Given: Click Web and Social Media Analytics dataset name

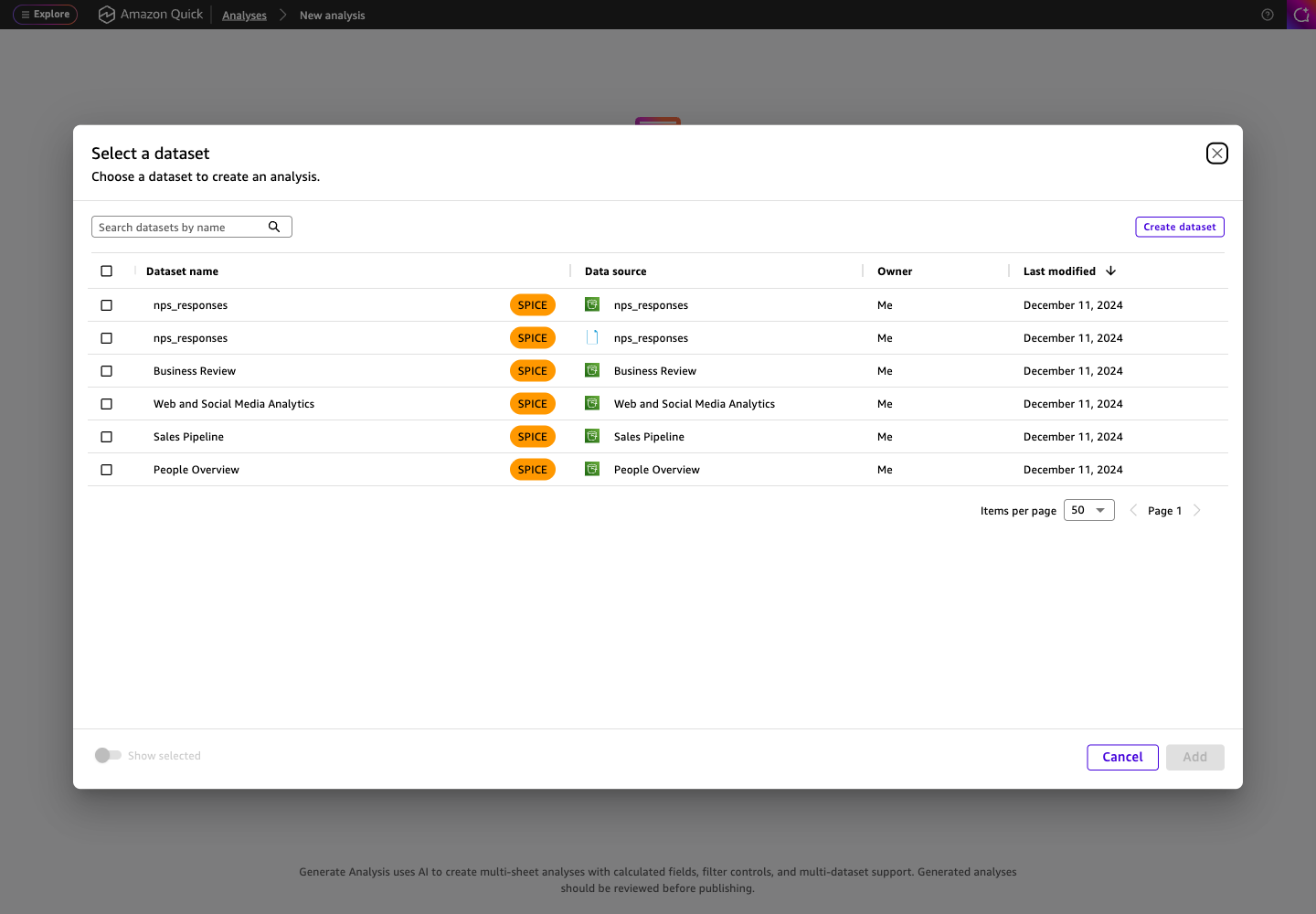Looking at the screenshot, I should click(x=234, y=404).
